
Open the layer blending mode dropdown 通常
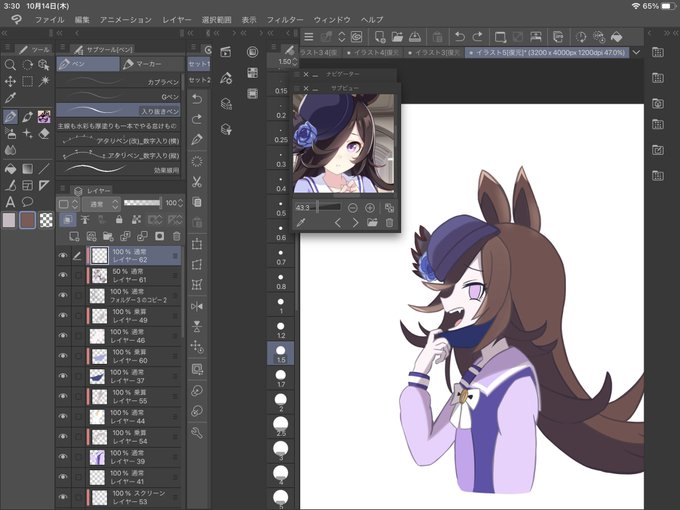tap(101, 204)
